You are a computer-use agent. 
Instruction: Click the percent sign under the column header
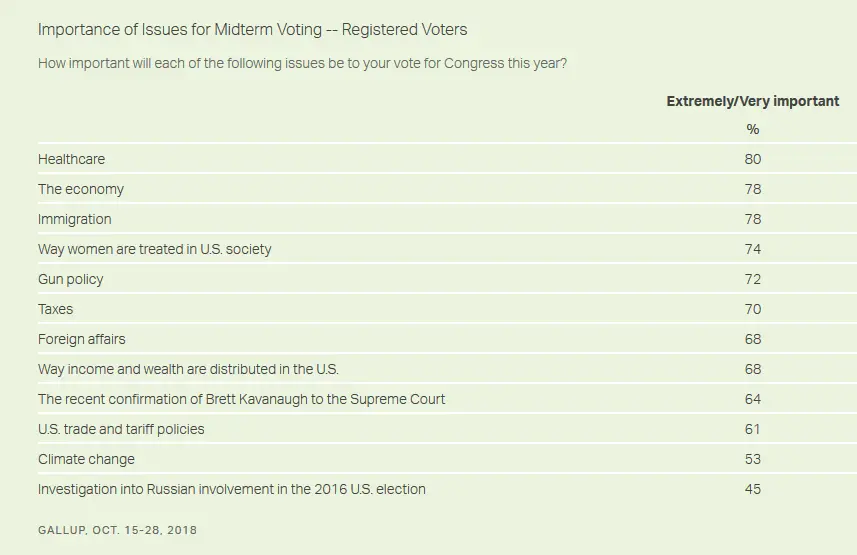[x=752, y=129]
